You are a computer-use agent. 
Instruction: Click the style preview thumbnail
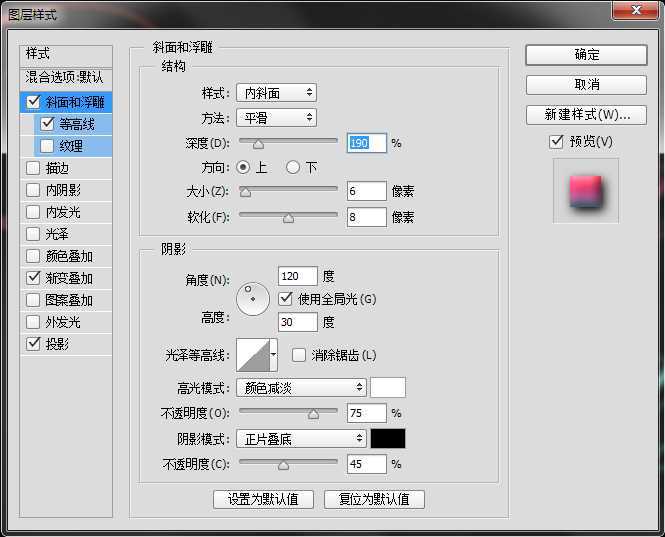point(586,190)
